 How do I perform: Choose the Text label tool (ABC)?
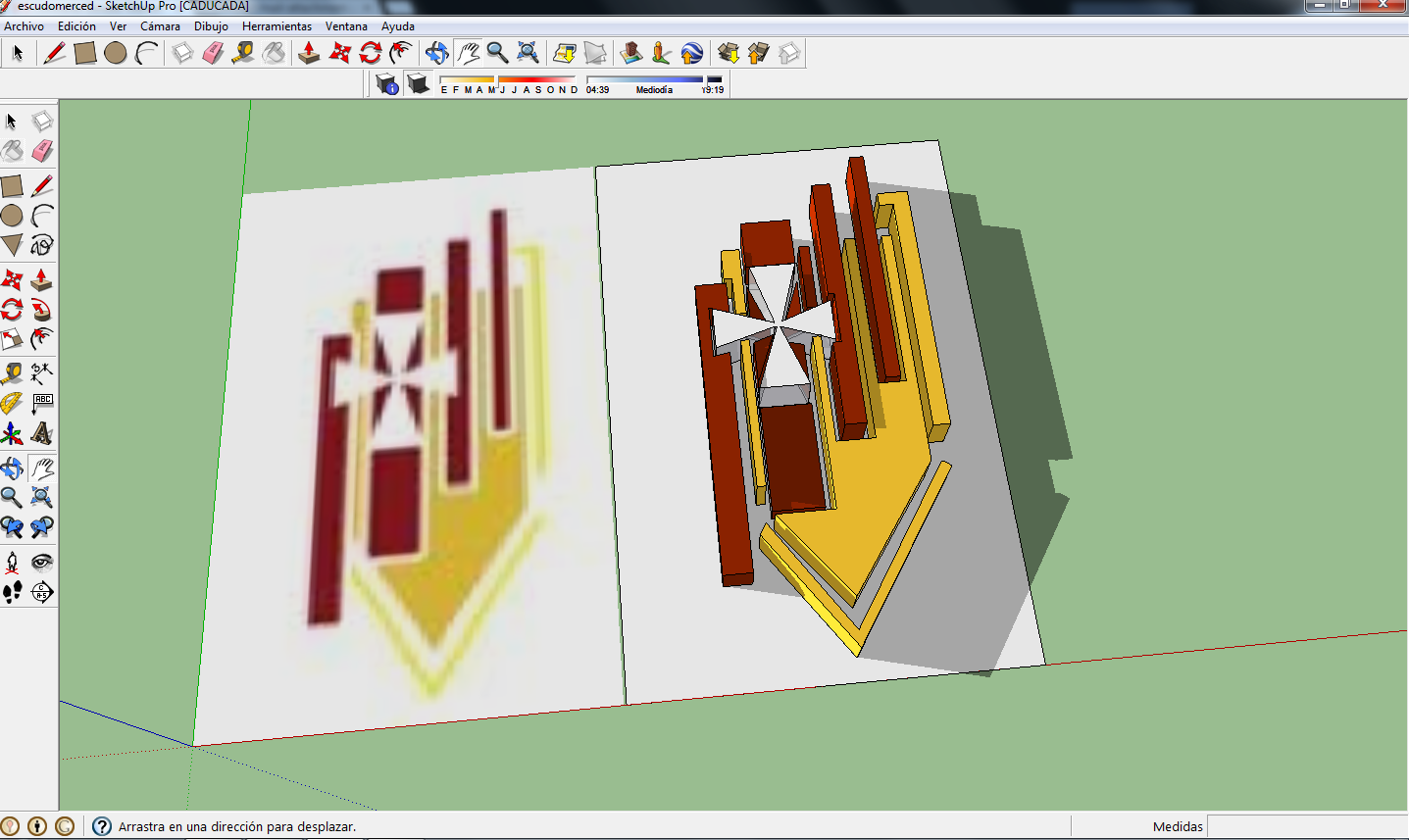coord(41,403)
